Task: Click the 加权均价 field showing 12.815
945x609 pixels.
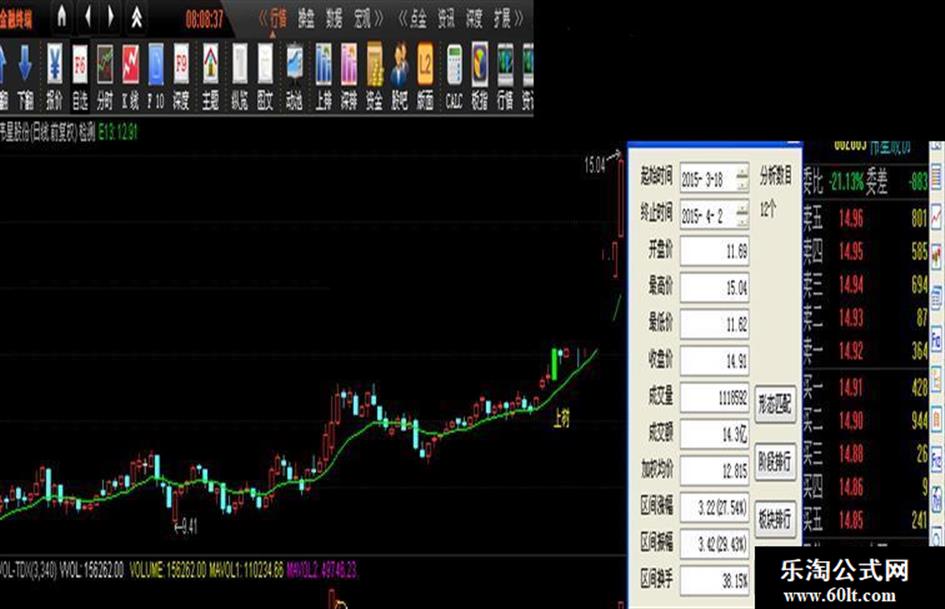Action: (715, 470)
